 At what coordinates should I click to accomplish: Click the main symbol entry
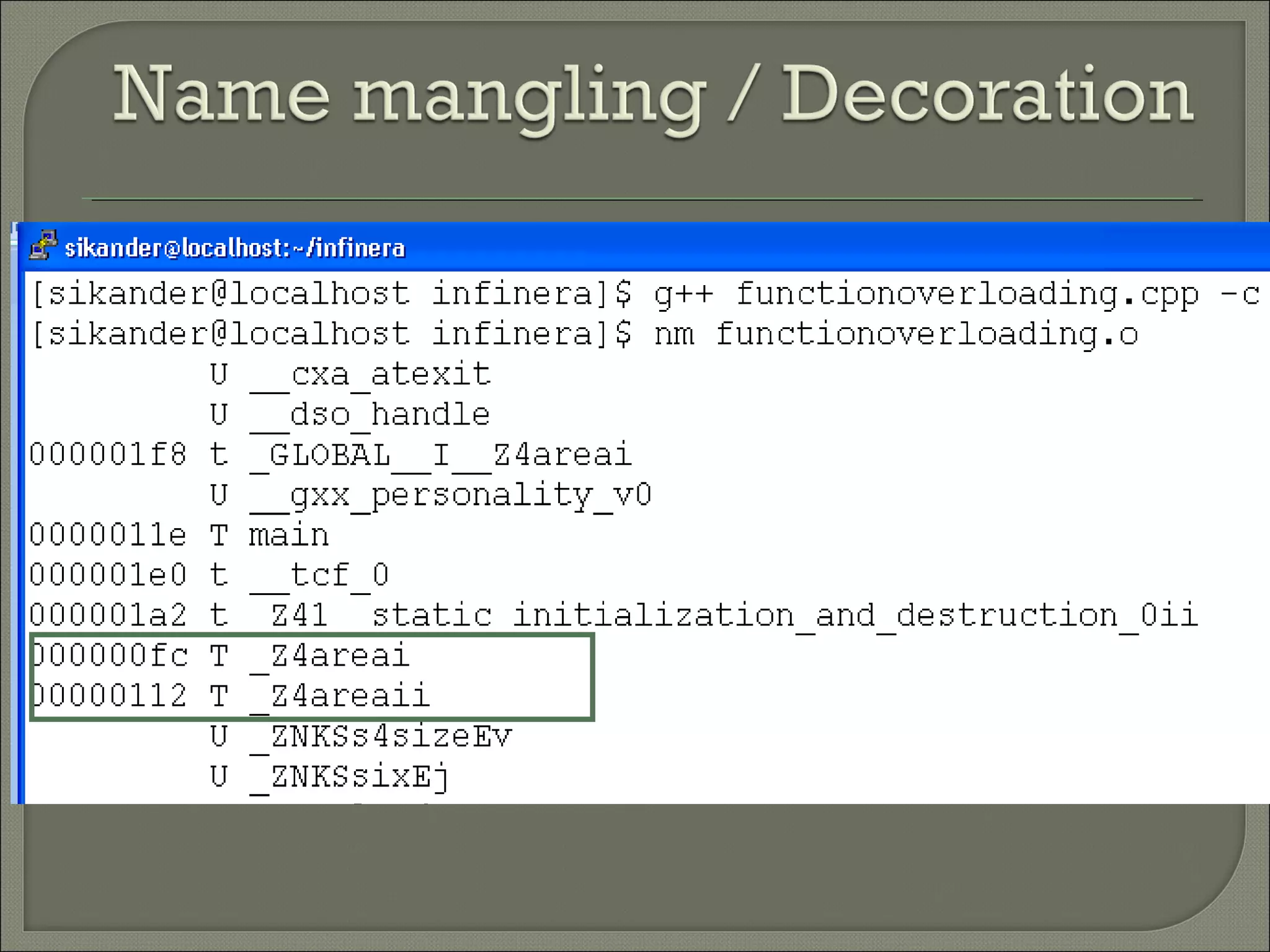coord(288,535)
